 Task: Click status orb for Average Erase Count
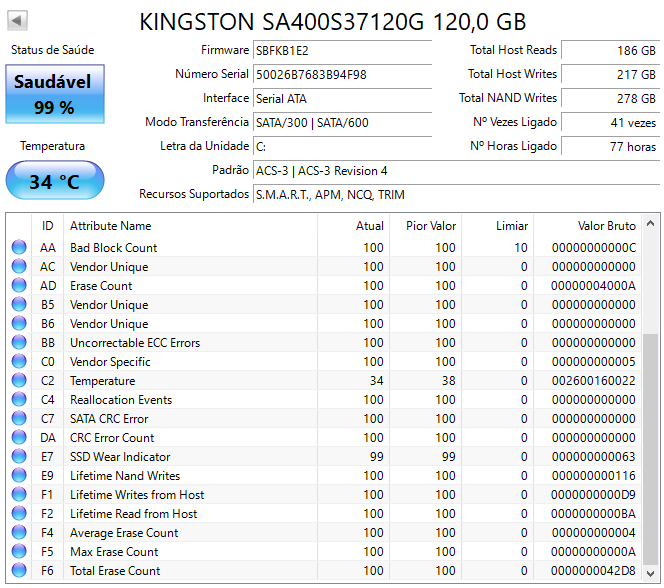(19, 532)
